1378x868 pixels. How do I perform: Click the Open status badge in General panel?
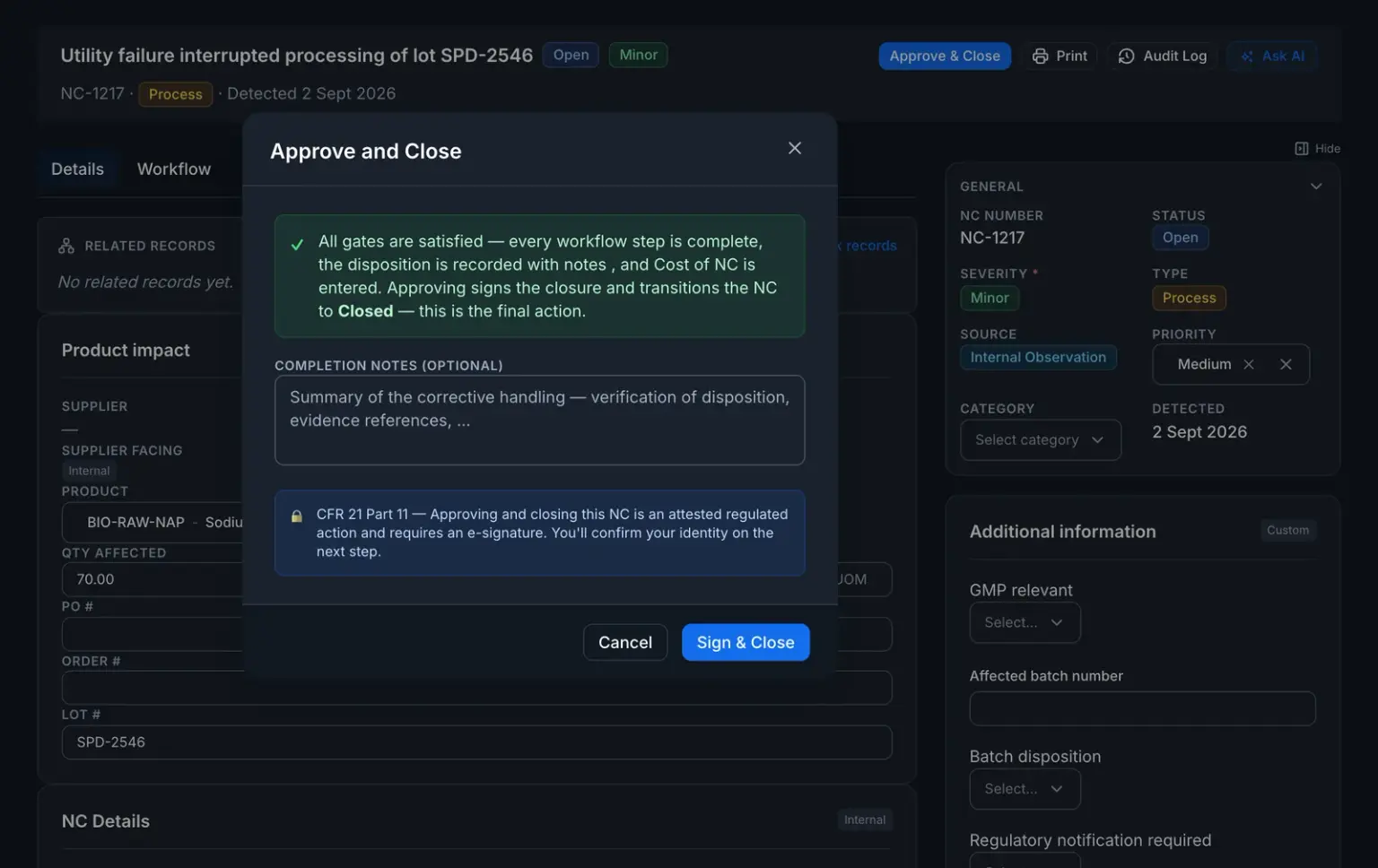point(1180,238)
